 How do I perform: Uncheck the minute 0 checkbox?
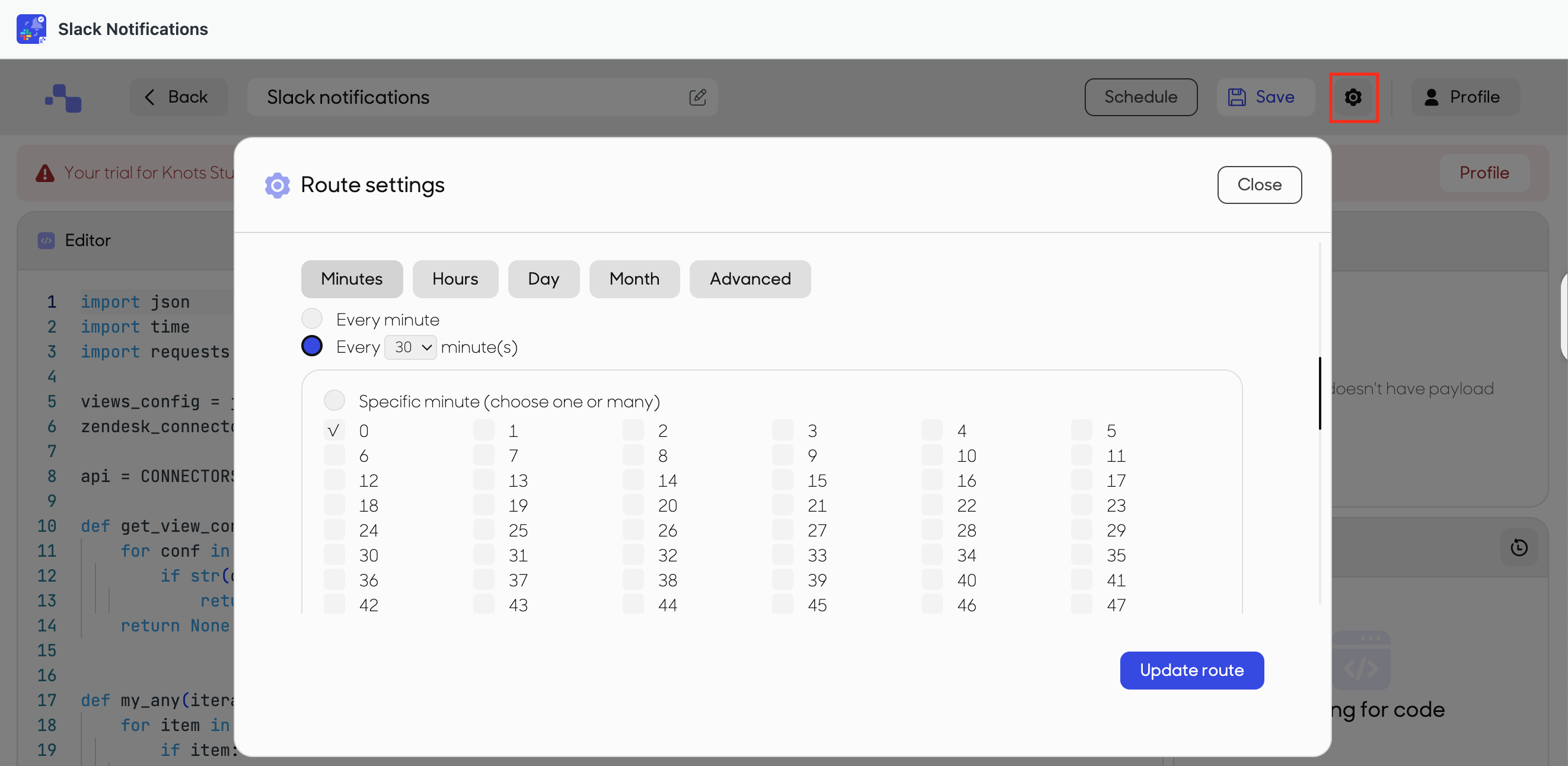click(334, 430)
